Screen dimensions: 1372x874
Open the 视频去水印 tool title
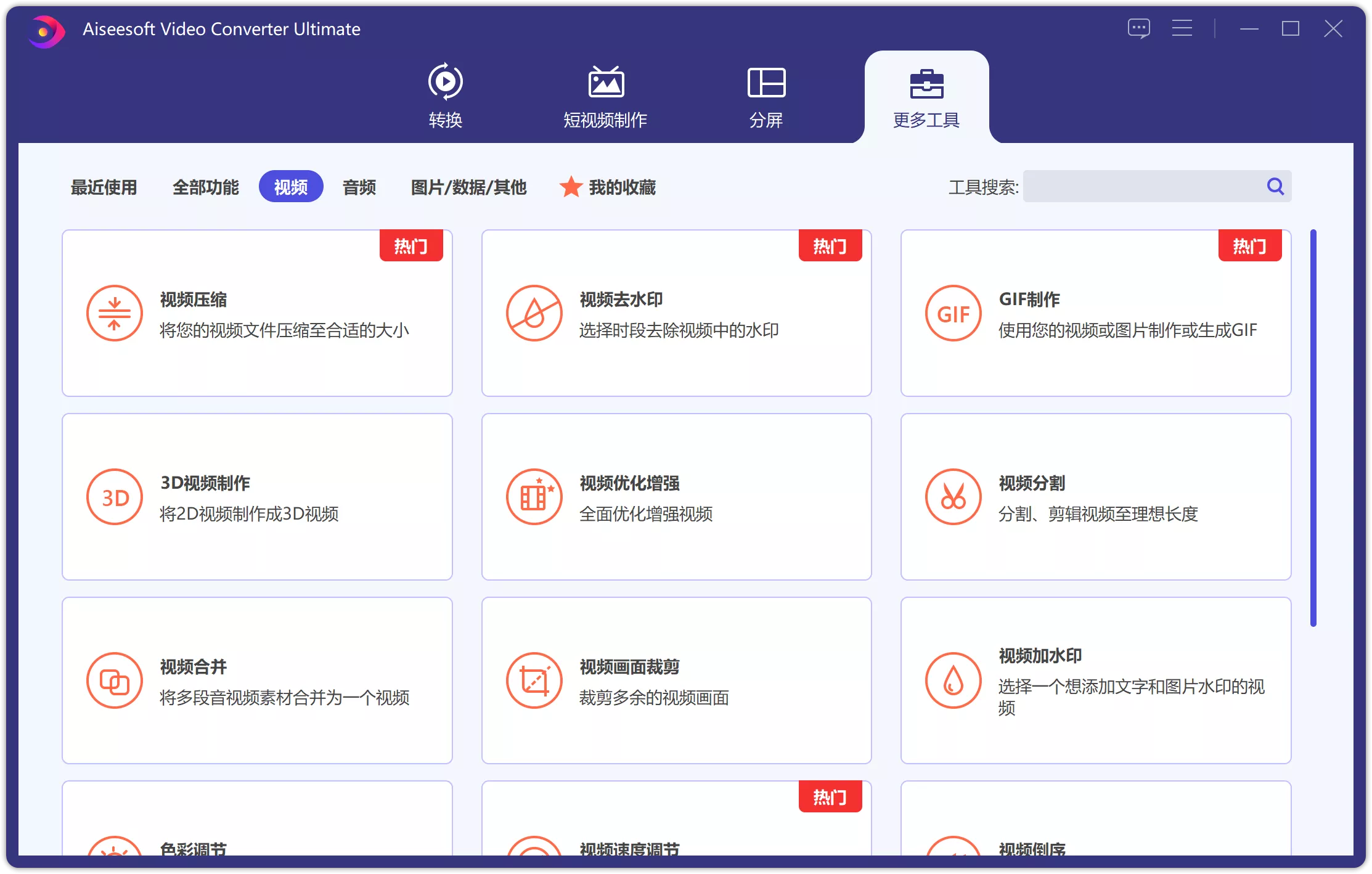(621, 300)
